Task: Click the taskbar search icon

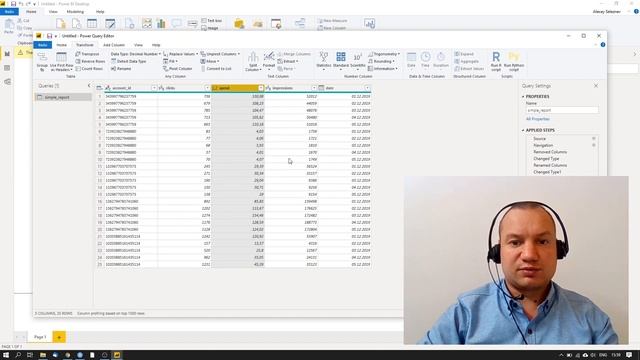Action: point(18,355)
